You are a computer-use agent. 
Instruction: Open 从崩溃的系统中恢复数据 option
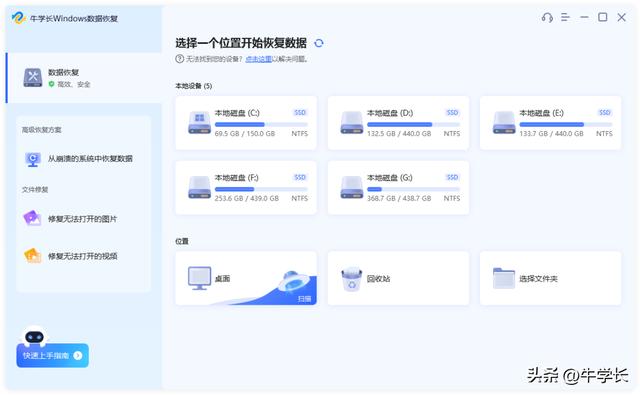click(x=84, y=159)
